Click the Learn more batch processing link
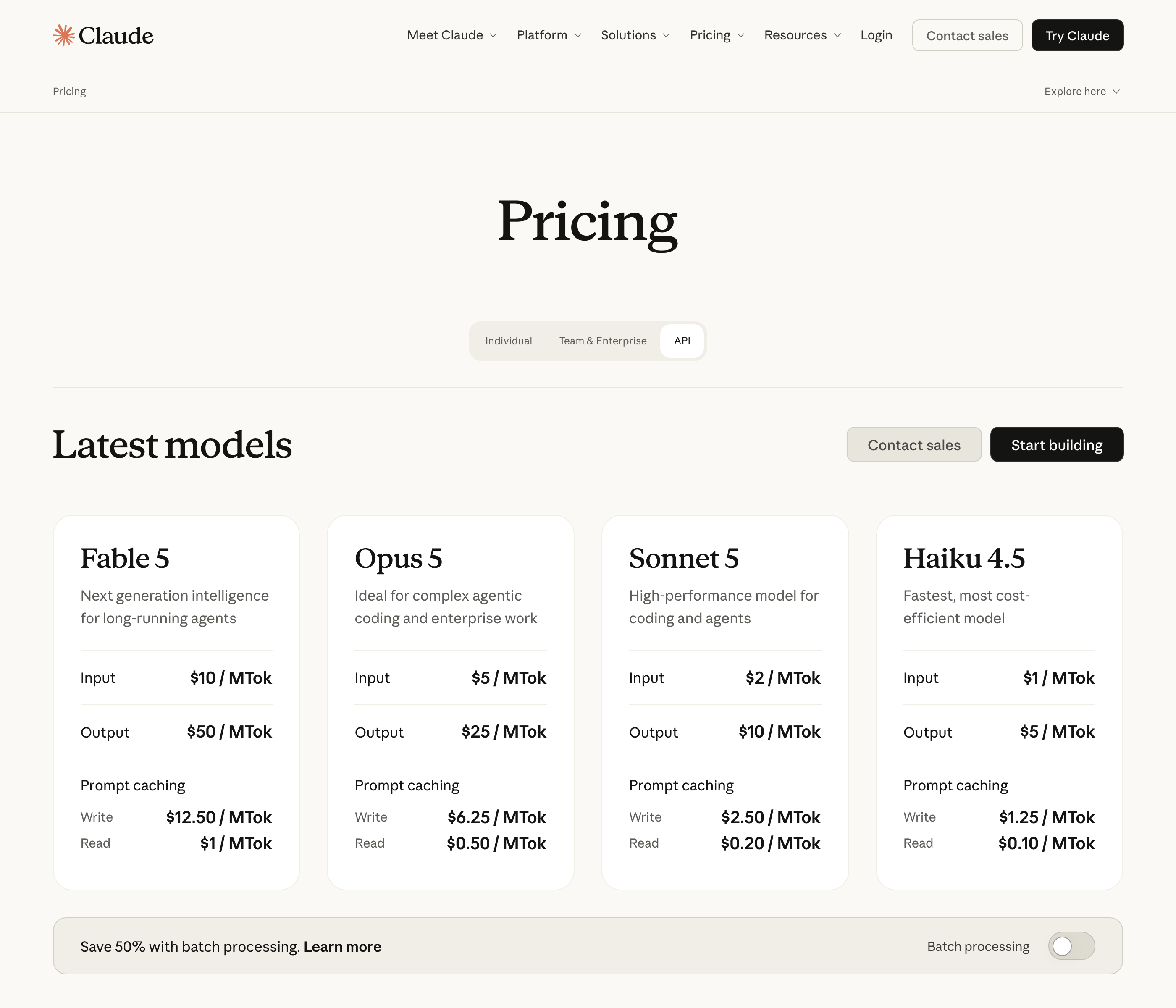This screenshot has height=1008, width=1176. tap(342, 947)
